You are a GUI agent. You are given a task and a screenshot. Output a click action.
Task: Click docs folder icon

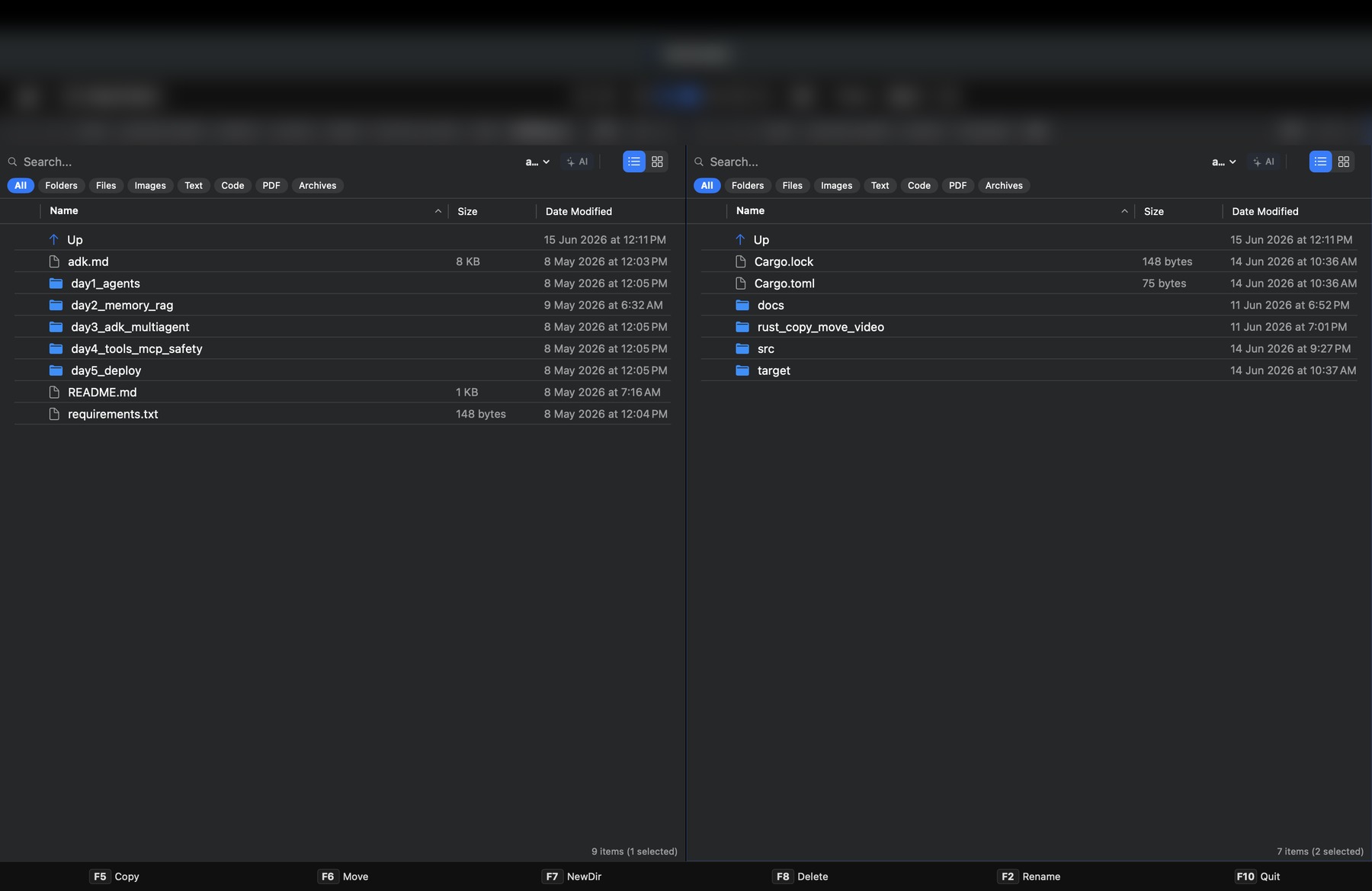pyautogui.click(x=742, y=305)
